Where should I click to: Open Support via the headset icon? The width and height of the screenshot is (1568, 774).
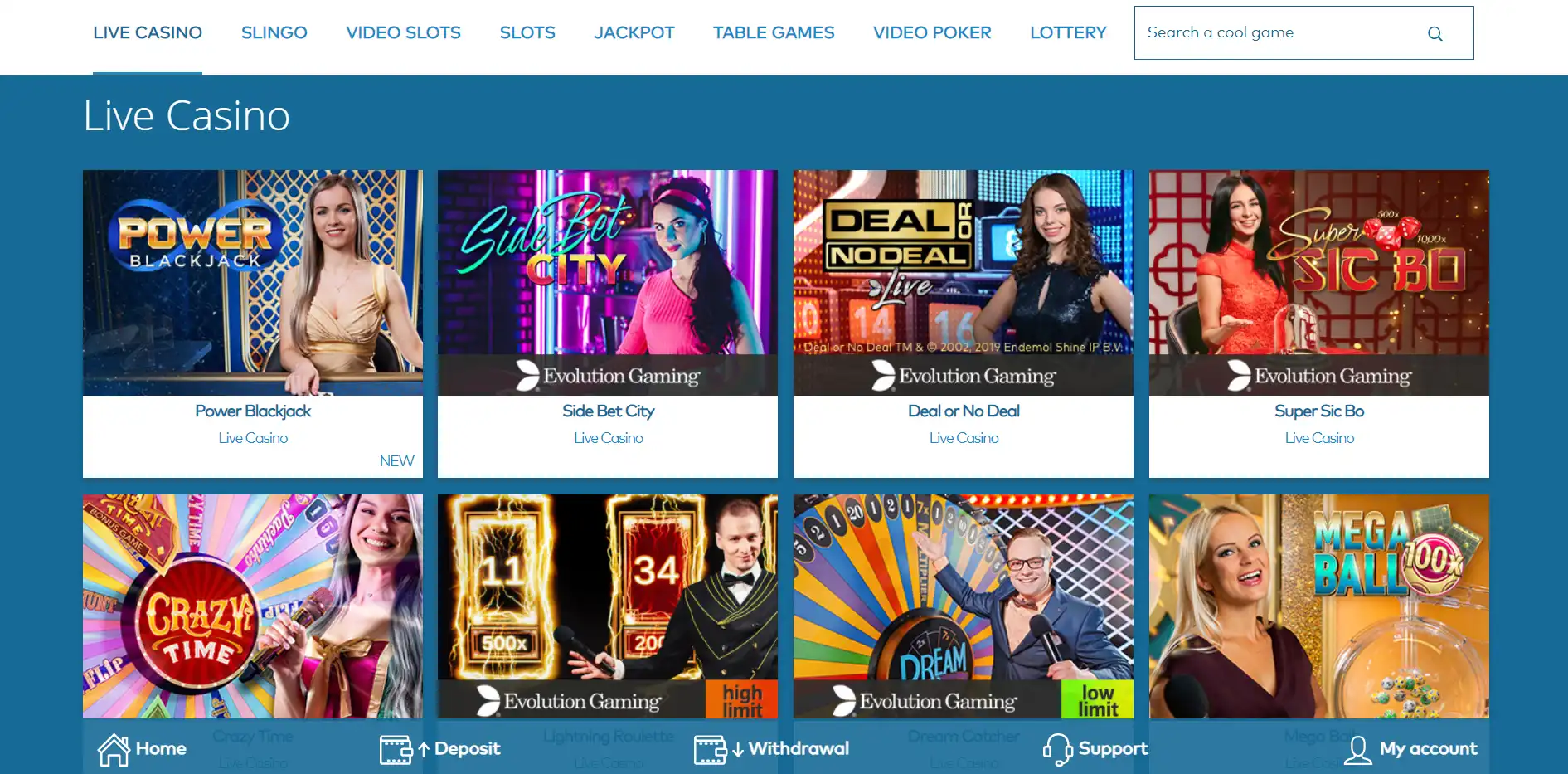1057,750
